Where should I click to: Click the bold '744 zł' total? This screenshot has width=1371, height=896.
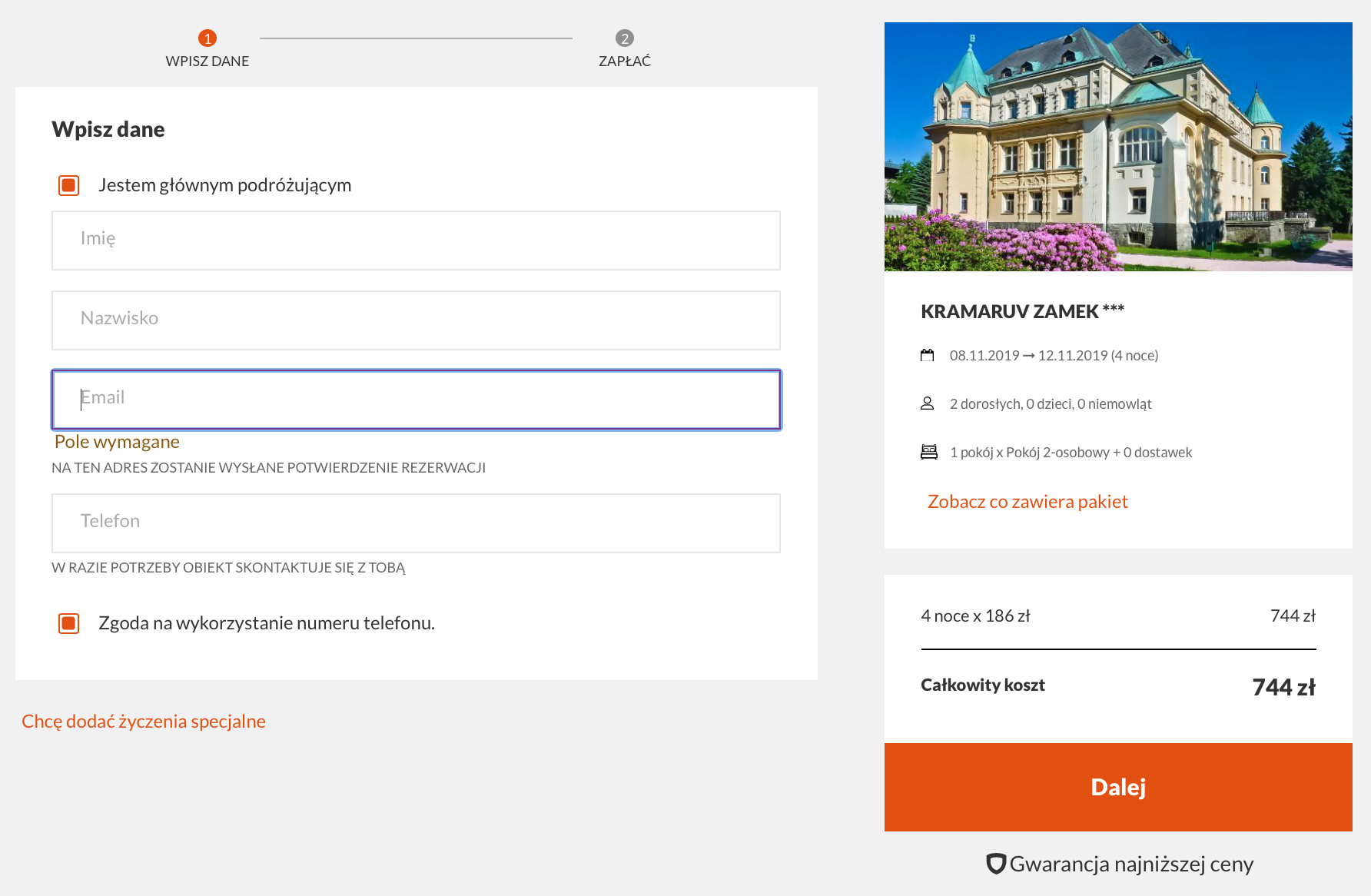[1283, 687]
